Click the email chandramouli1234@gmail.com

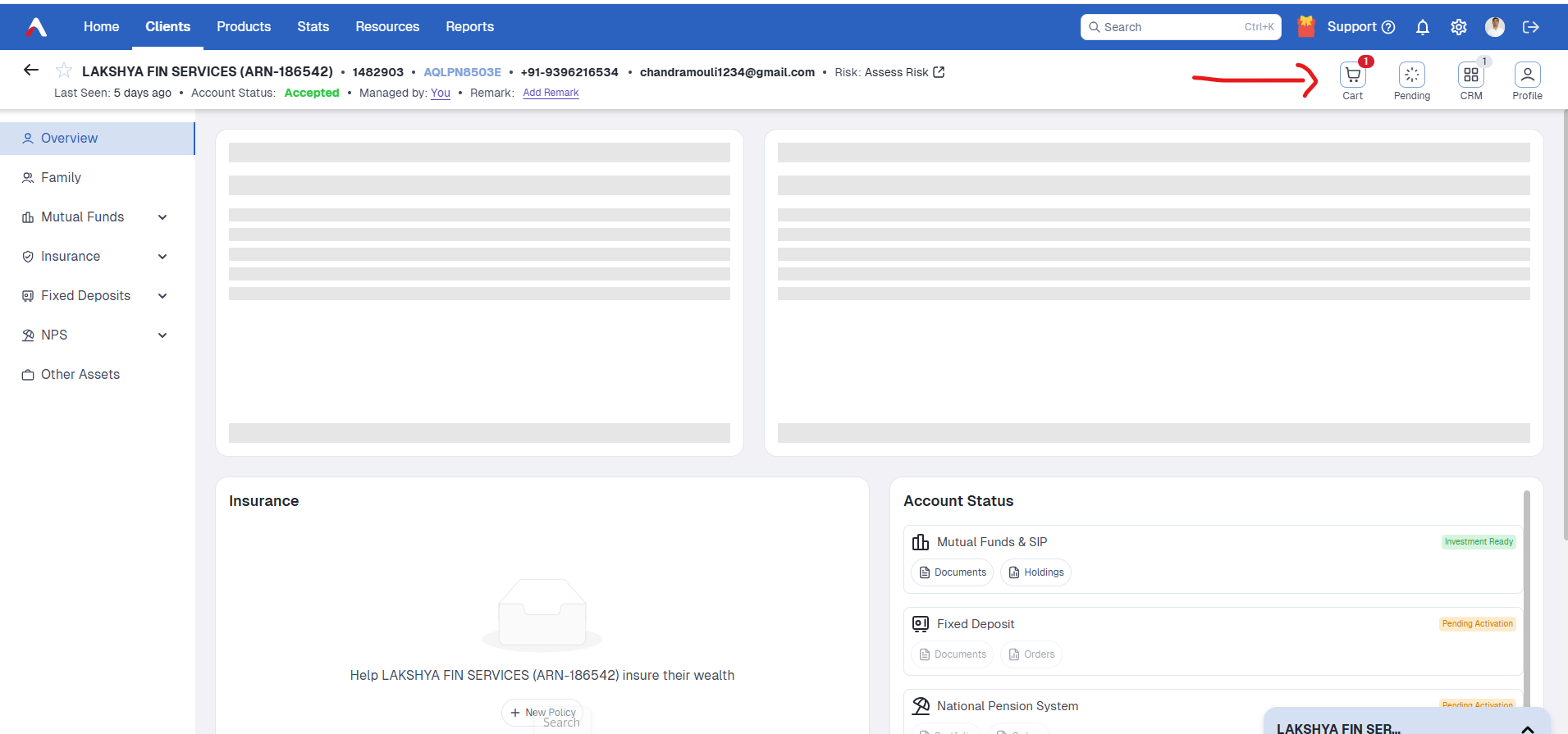727,72
